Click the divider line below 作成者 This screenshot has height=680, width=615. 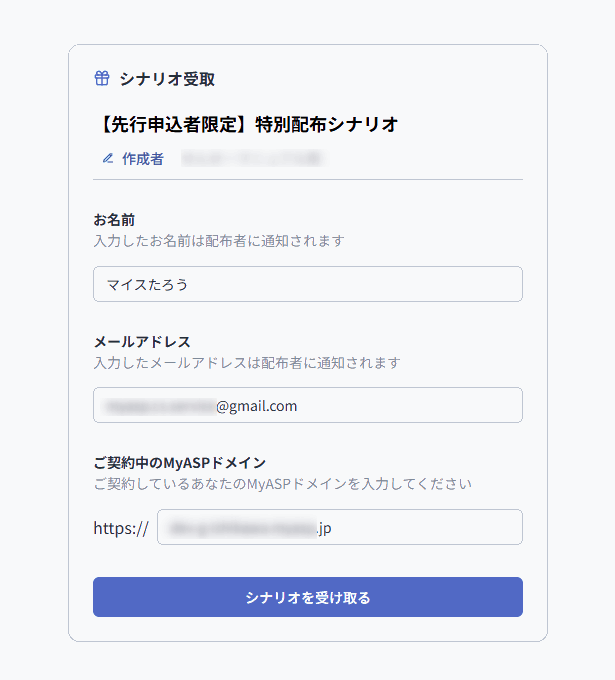307,179
